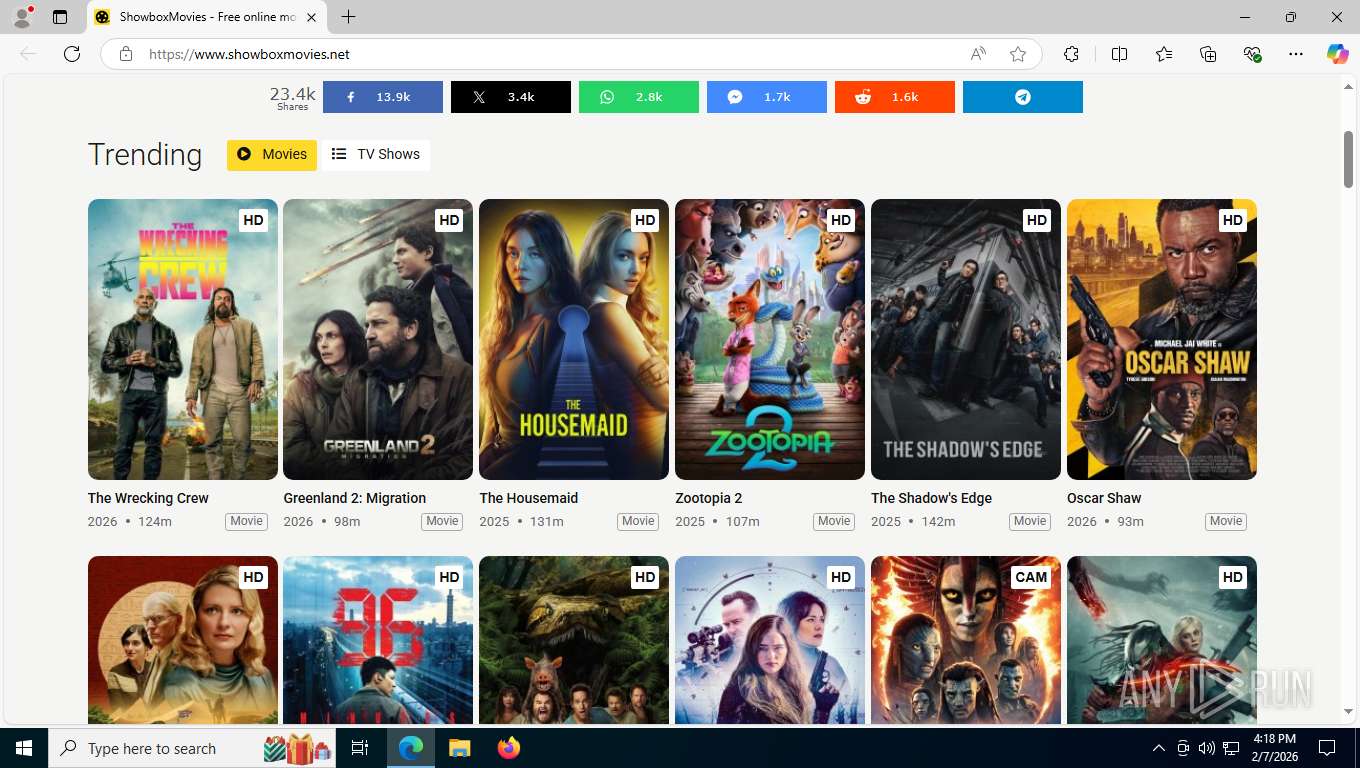Viewport: 1360px width, 768px height.
Task: Open Browser essentials icon
Action: [1252, 54]
